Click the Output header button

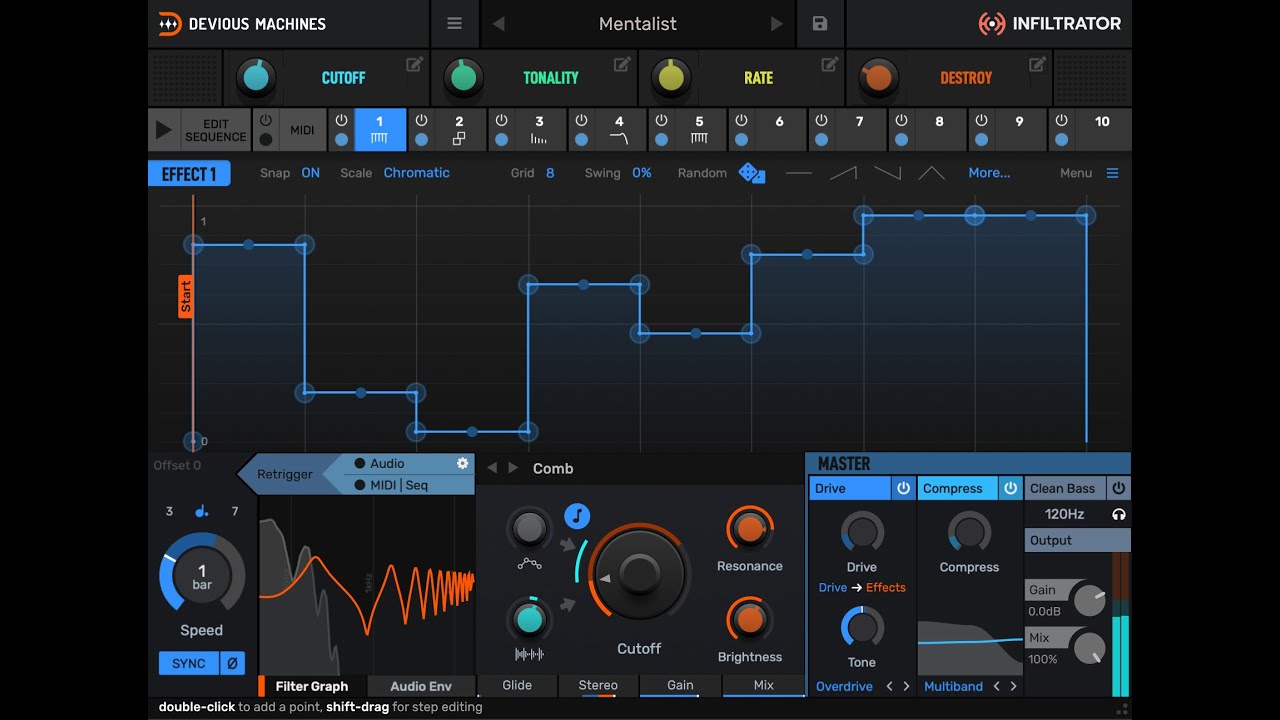tap(1078, 540)
